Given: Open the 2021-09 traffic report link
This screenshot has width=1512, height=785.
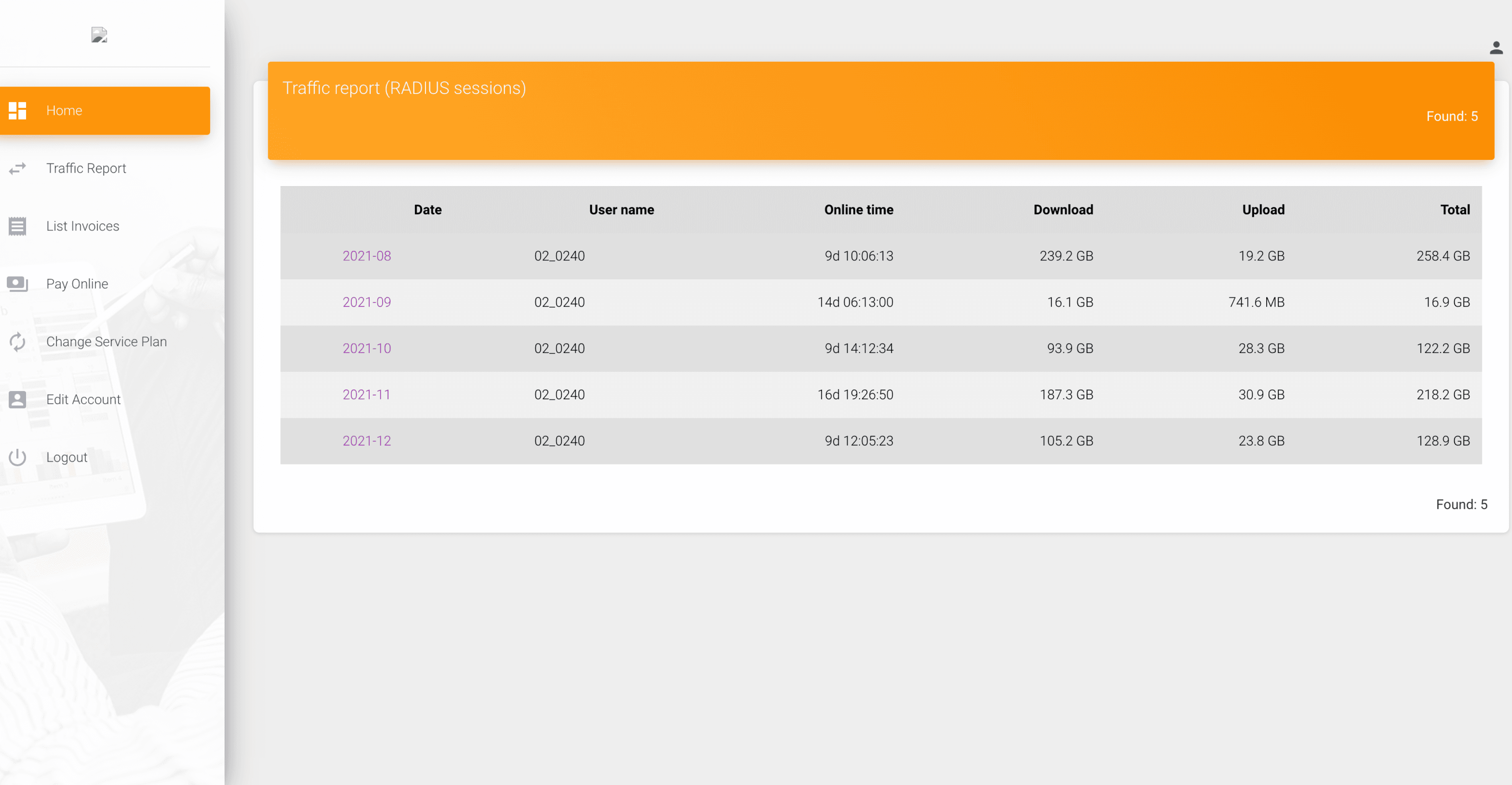Looking at the screenshot, I should click(366, 302).
